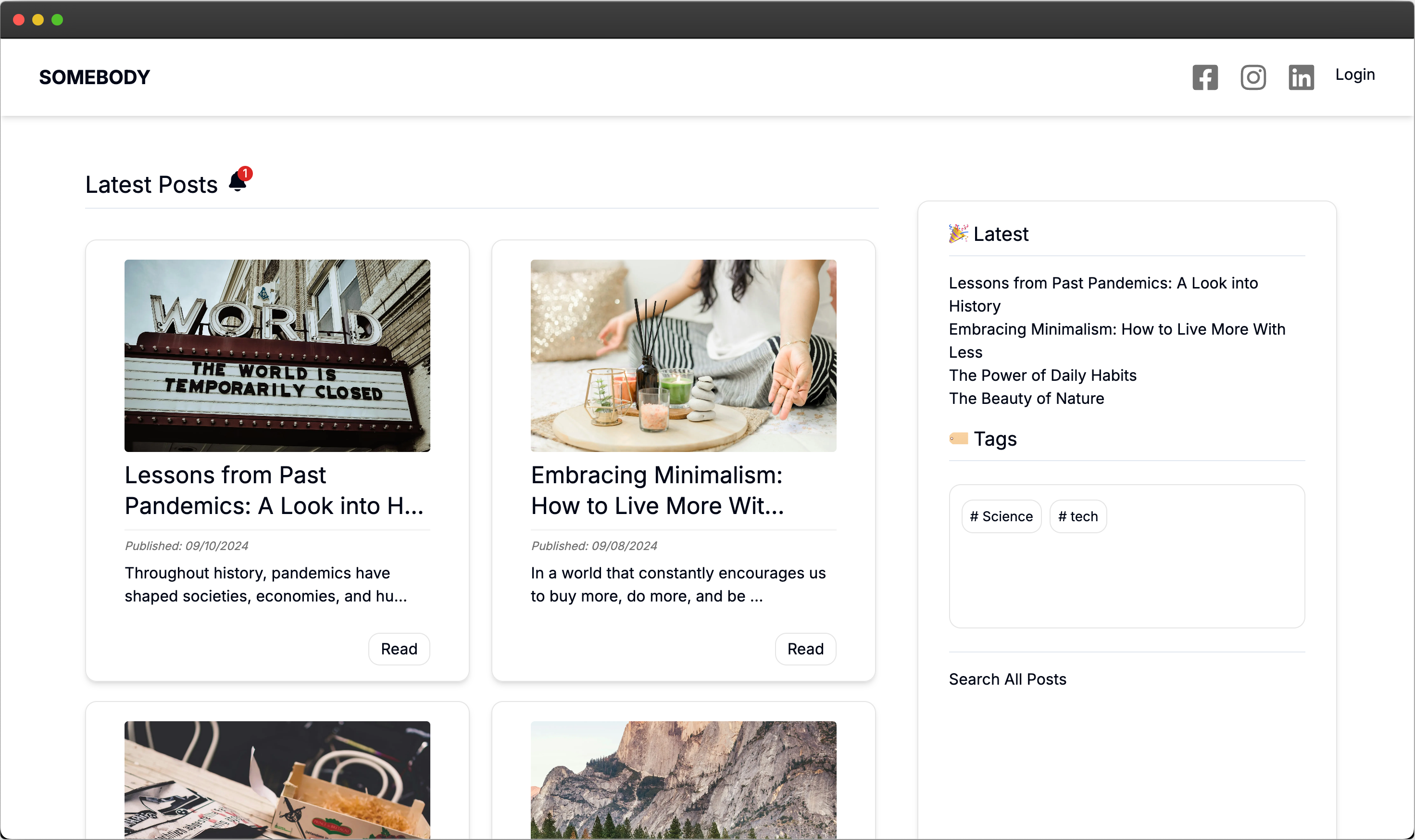Click the World Is Temporarily Closed thumbnail
Screen dimensions: 1415x840
click(277, 355)
